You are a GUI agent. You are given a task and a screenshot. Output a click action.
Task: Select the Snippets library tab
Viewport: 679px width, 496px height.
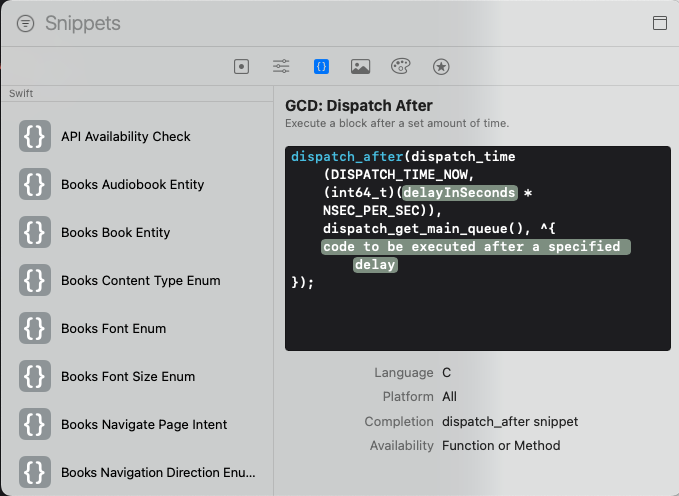pyautogui.click(x=321, y=67)
